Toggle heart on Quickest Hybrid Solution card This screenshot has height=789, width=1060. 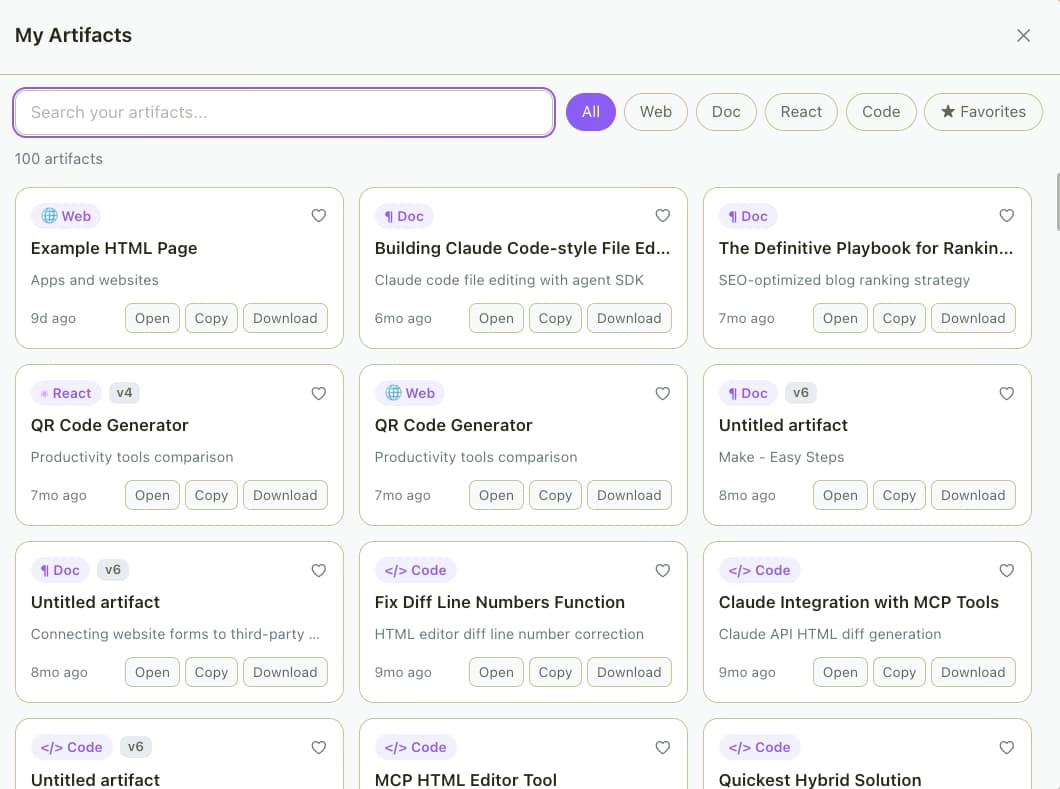click(x=1007, y=748)
